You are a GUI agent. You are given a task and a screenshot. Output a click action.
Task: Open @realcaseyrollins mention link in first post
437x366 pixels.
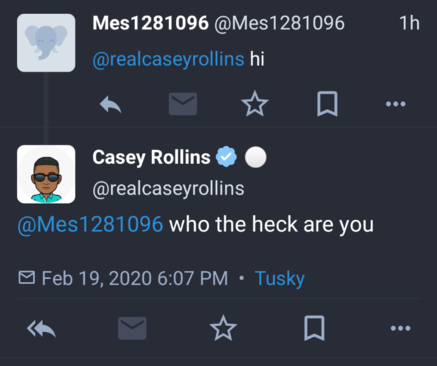168,59
